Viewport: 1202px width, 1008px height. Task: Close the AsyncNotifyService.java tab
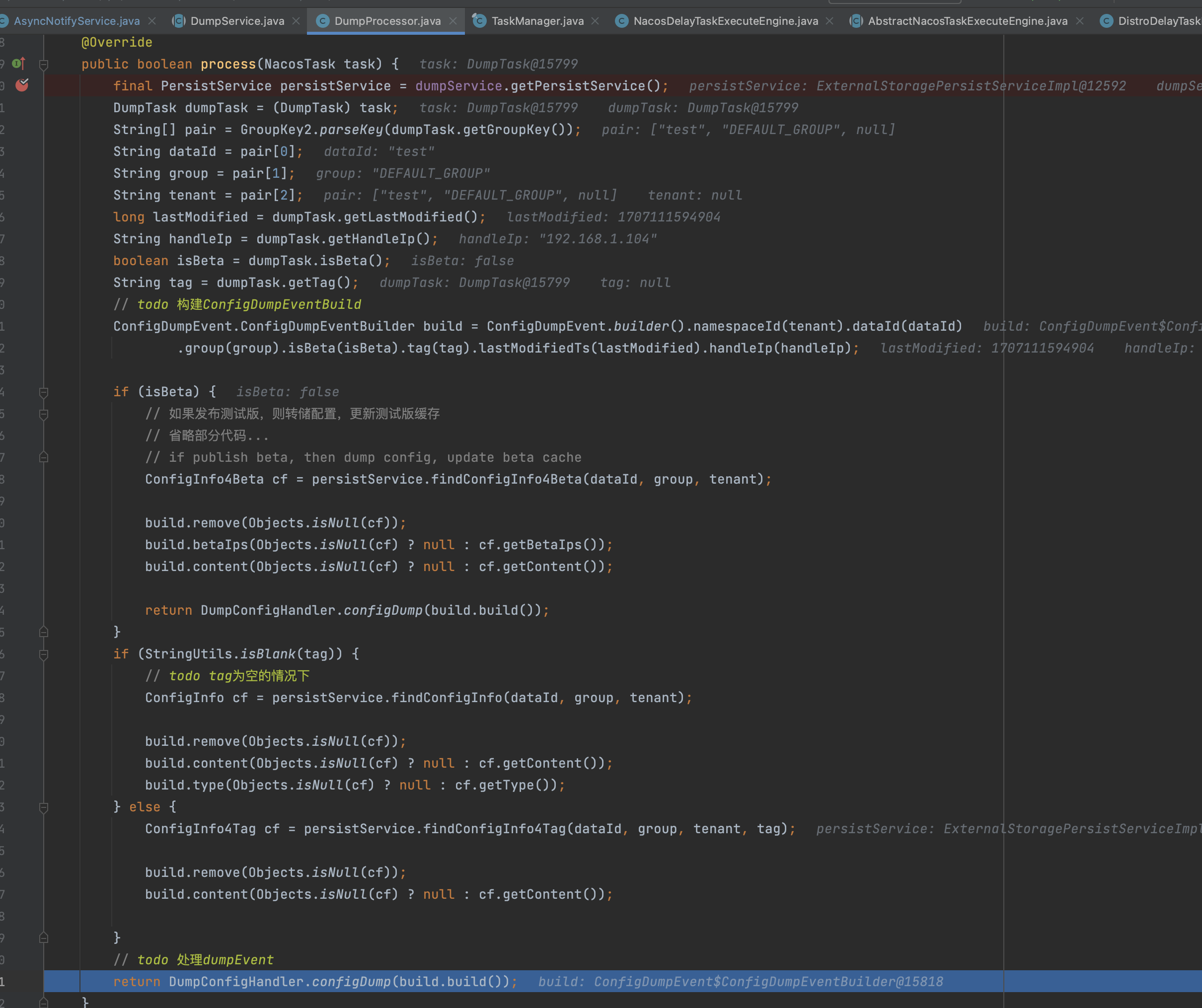[x=152, y=21]
